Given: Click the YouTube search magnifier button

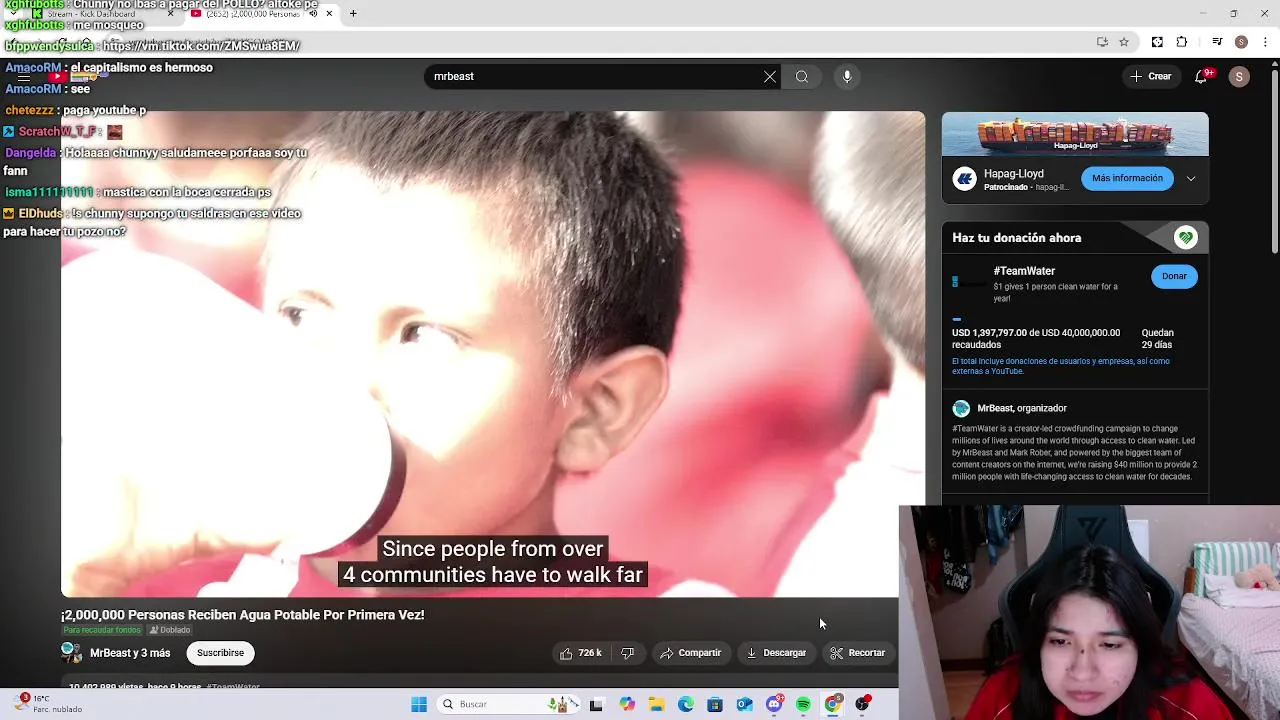Looking at the screenshot, I should pos(802,77).
